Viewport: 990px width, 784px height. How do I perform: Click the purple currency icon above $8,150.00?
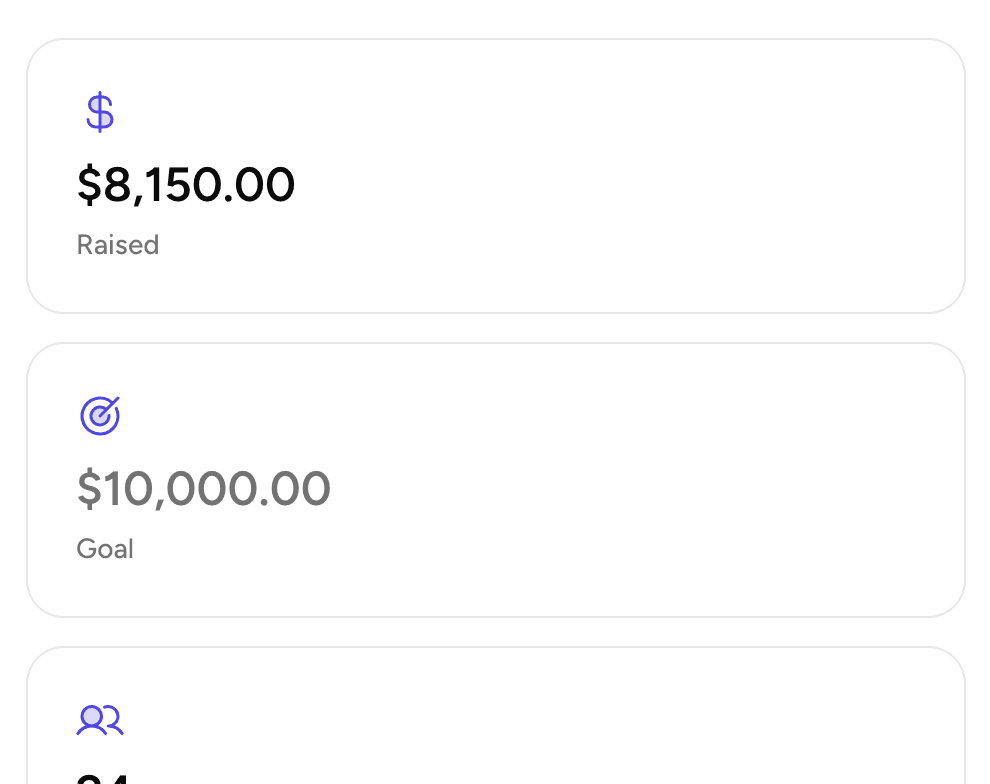point(99,112)
